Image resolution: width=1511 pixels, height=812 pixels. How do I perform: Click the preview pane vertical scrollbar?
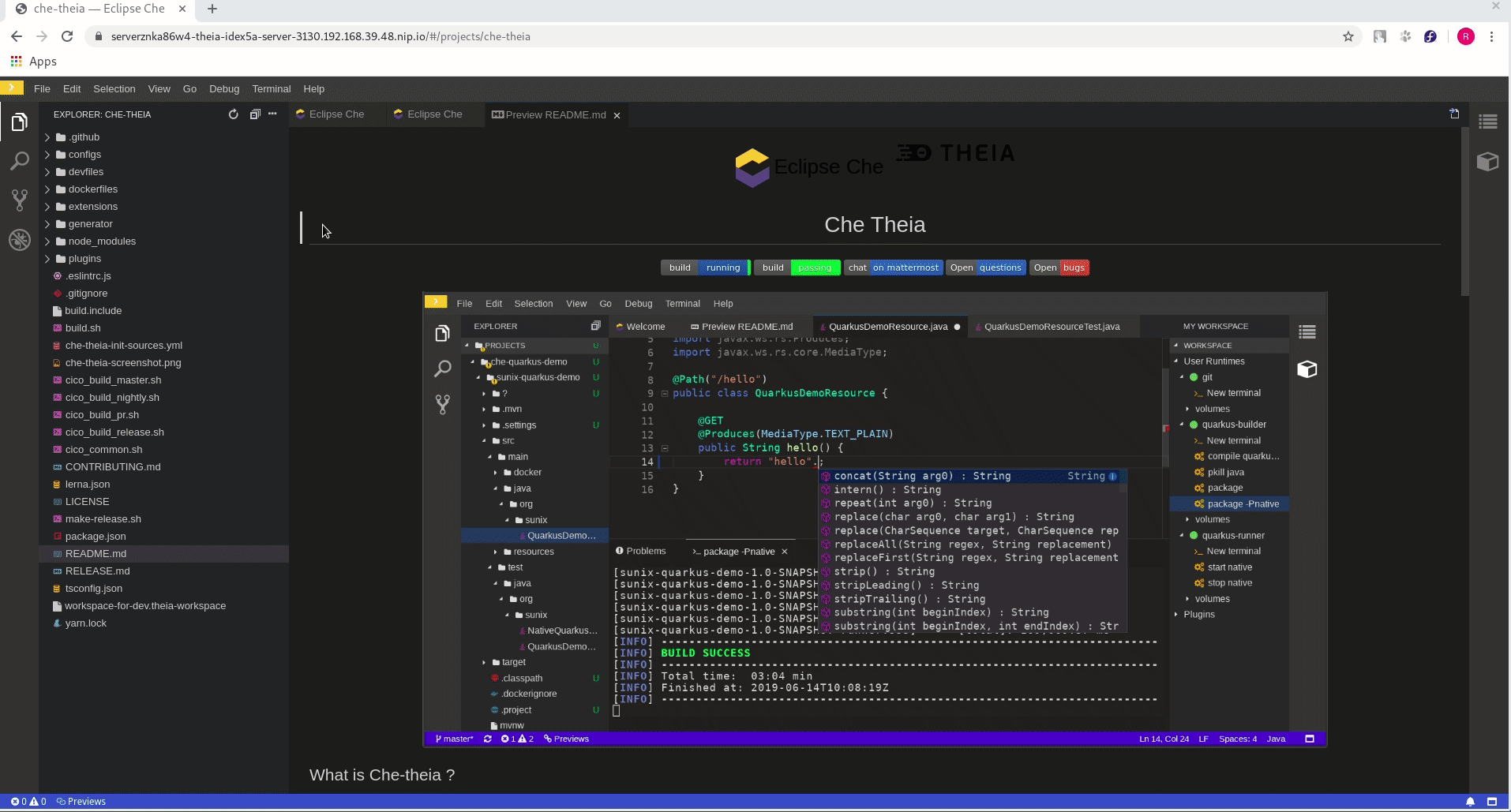click(1465, 213)
